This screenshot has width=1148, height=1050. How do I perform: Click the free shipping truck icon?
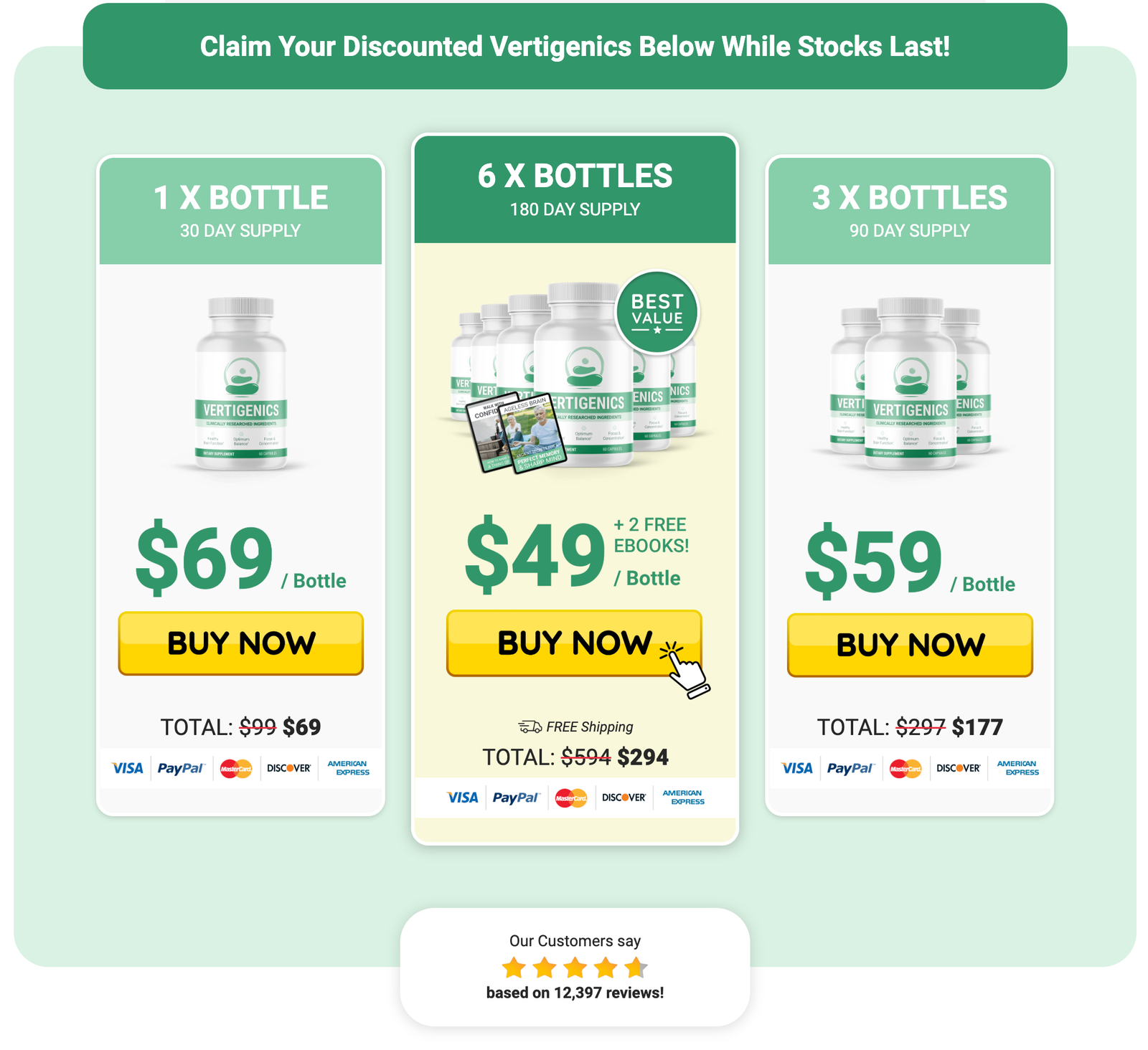click(x=530, y=727)
